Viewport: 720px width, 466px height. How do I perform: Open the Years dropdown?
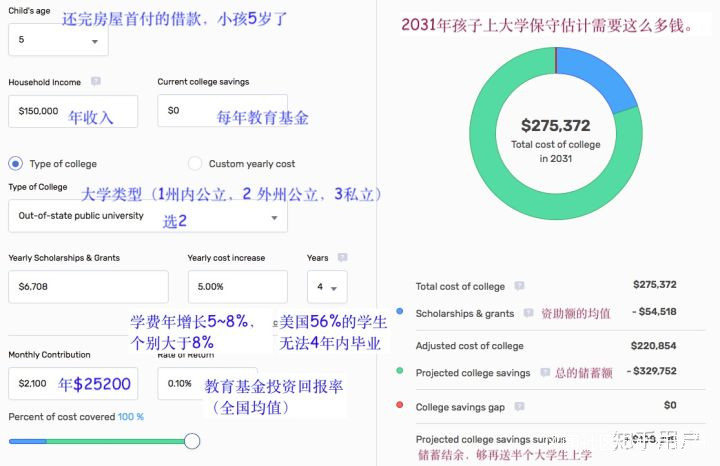(327, 287)
